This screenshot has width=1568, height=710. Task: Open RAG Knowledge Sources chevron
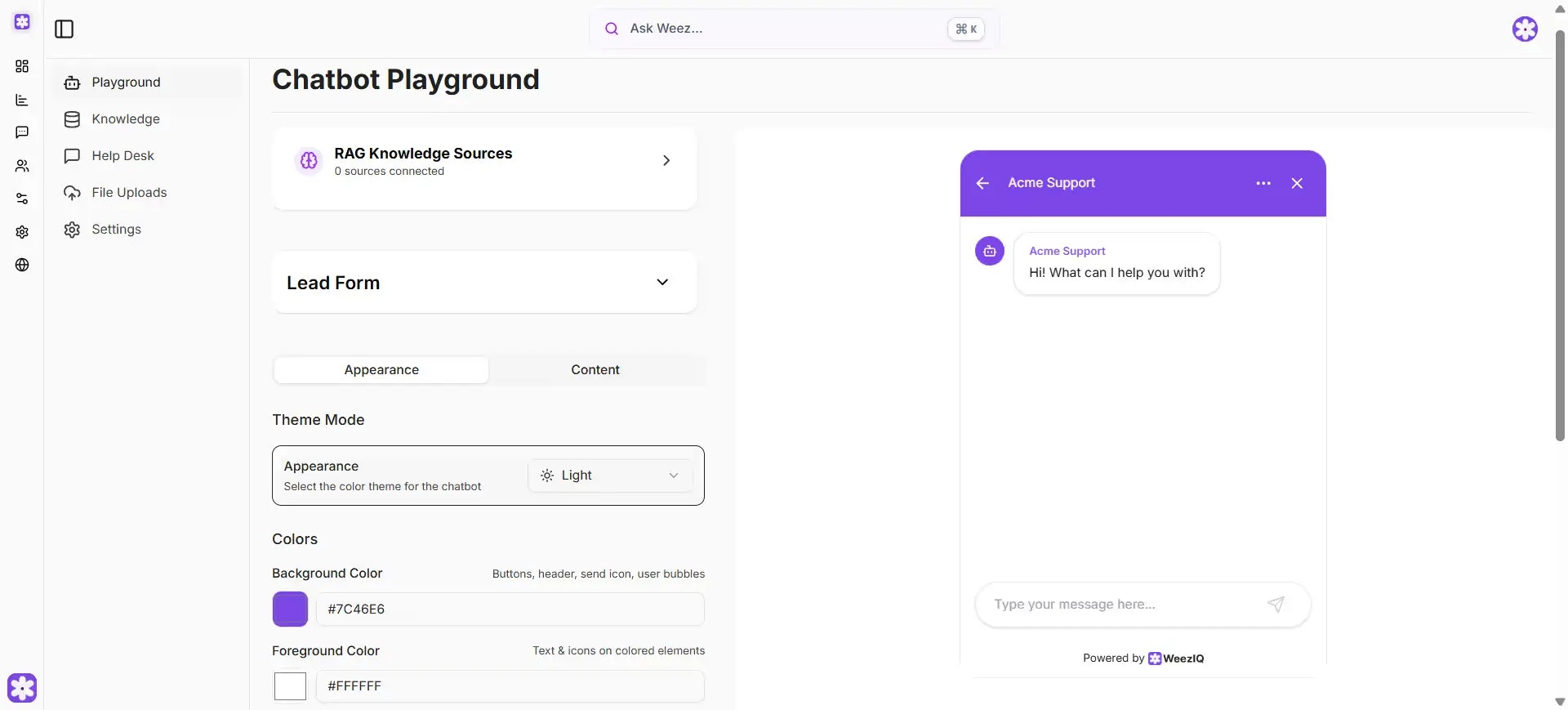(666, 161)
